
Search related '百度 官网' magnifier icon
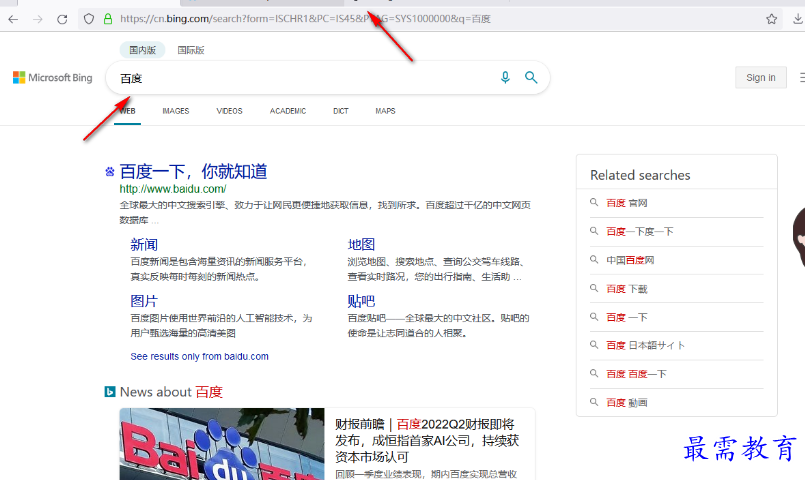(594, 202)
